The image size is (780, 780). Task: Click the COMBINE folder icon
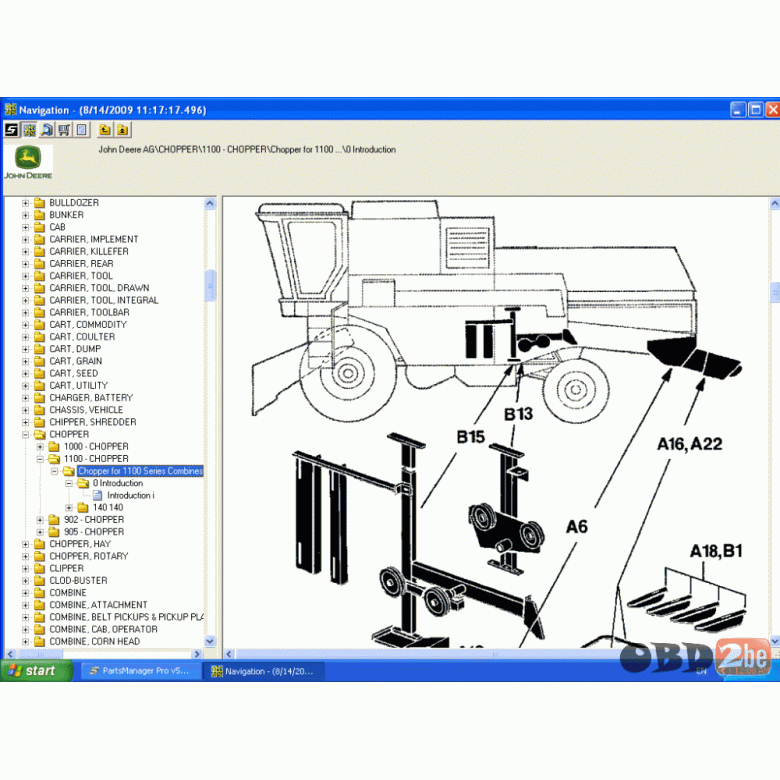point(39,593)
